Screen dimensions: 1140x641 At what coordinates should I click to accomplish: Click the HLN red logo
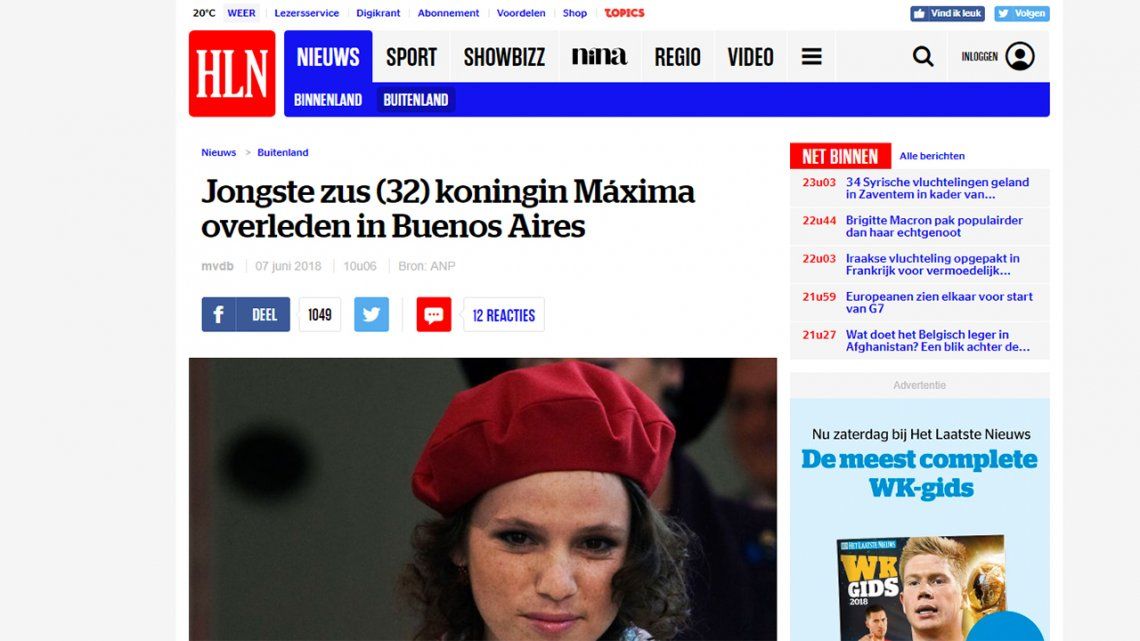(x=232, y=73)
